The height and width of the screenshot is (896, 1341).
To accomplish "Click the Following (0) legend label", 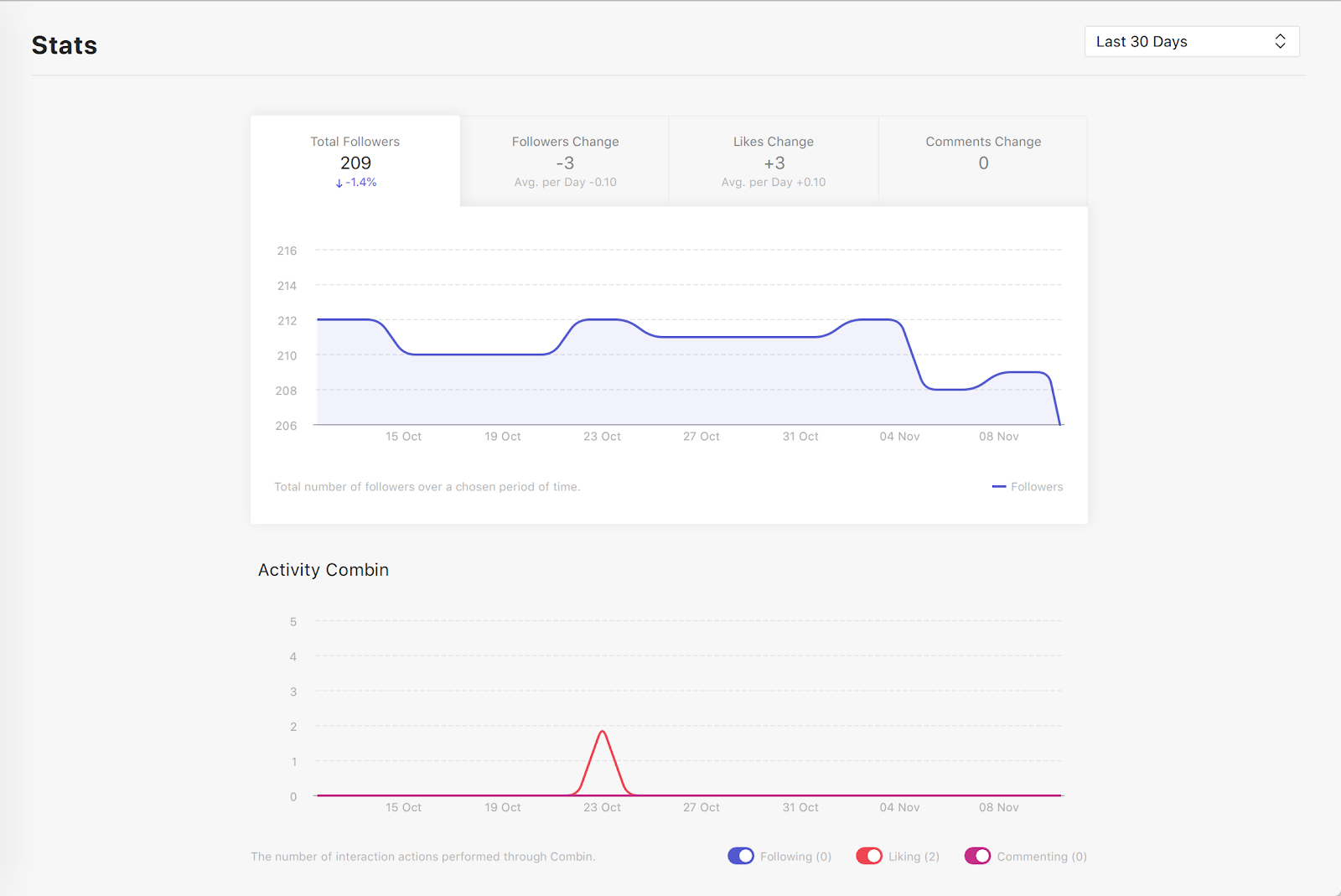I will pyautogui.click(x=795, y=857).
